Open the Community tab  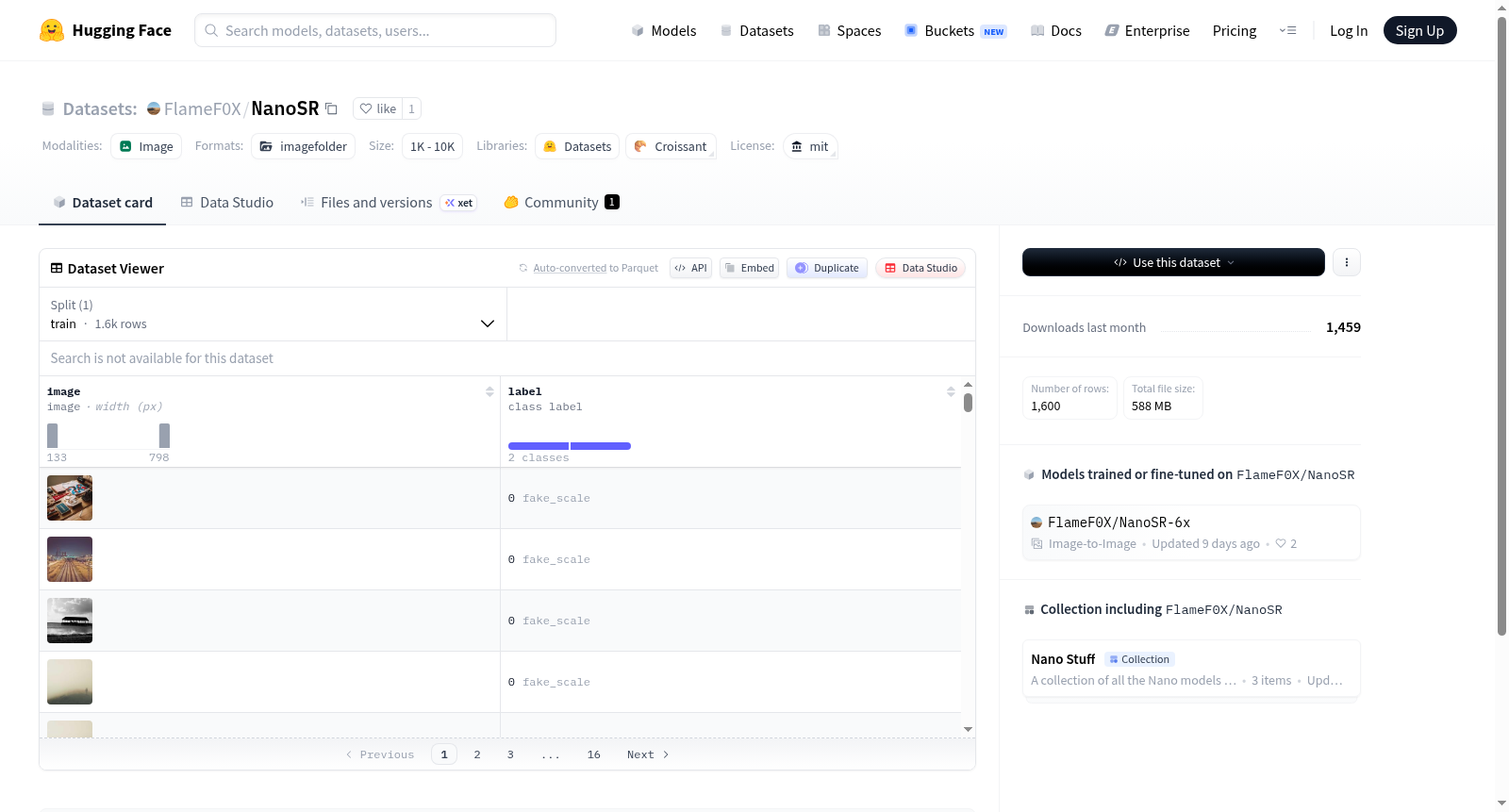(x=561, y=202)
